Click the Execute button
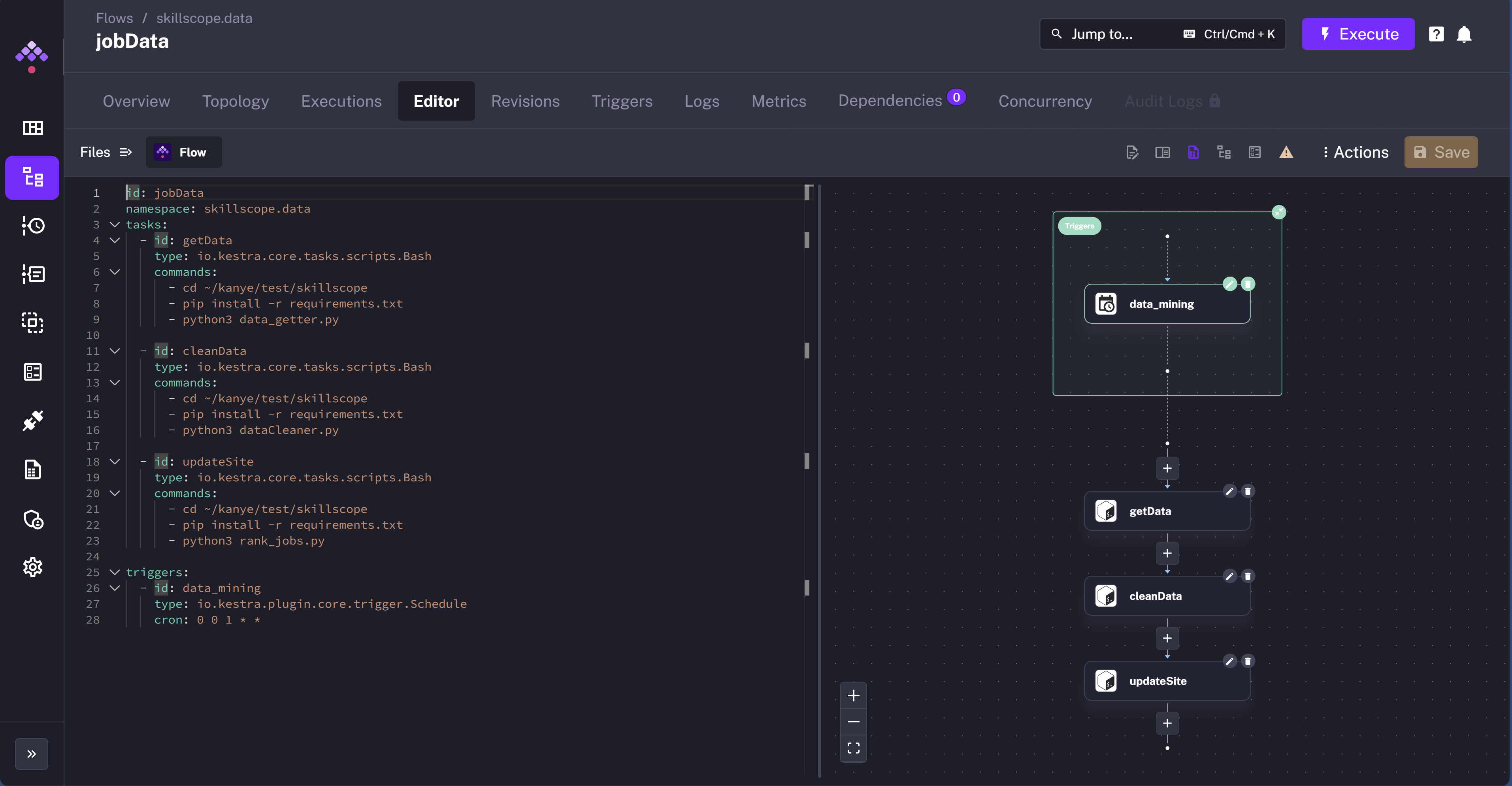This screenshot has width=1512, height=786. point(1357,34)
